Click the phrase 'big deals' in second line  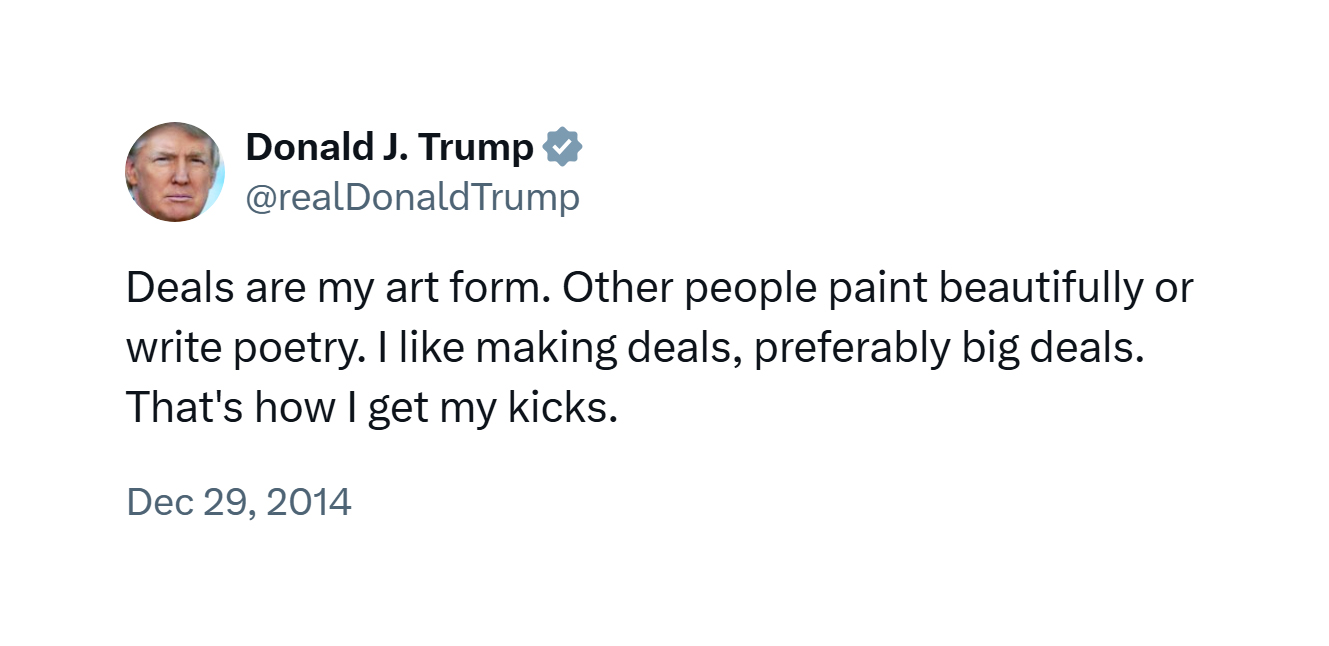(x=1048, y=350)
